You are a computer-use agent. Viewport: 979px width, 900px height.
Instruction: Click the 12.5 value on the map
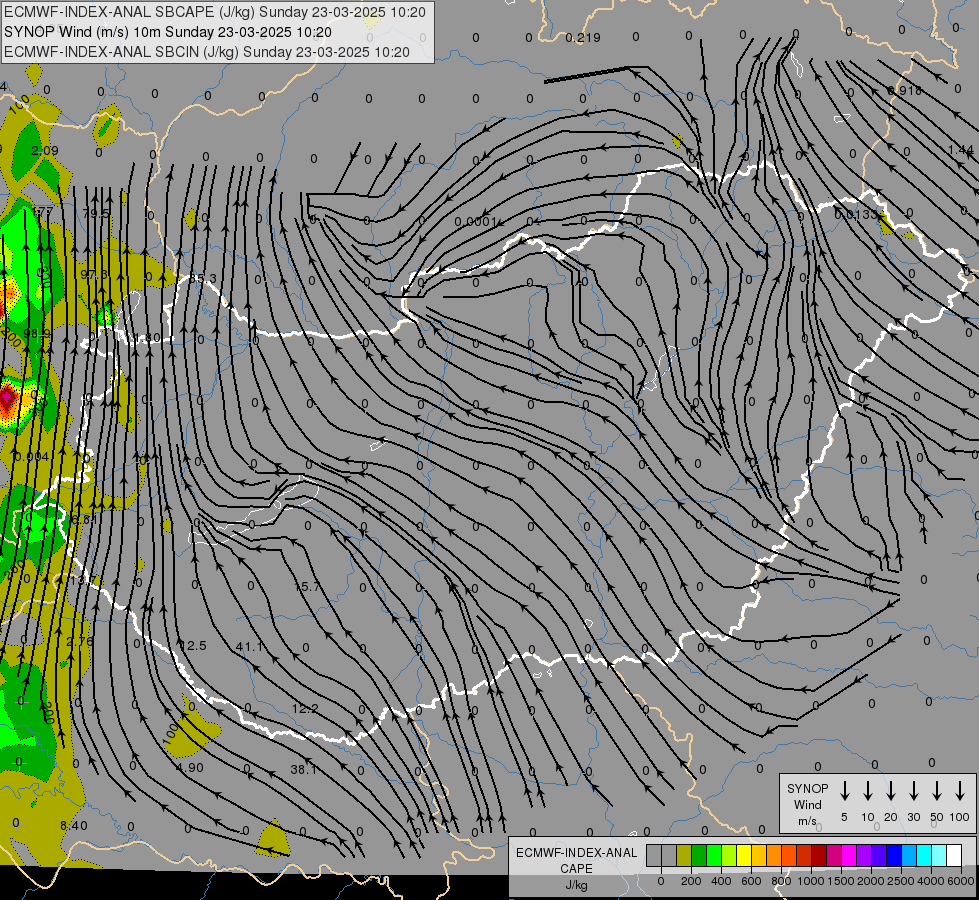coord(192,646)
